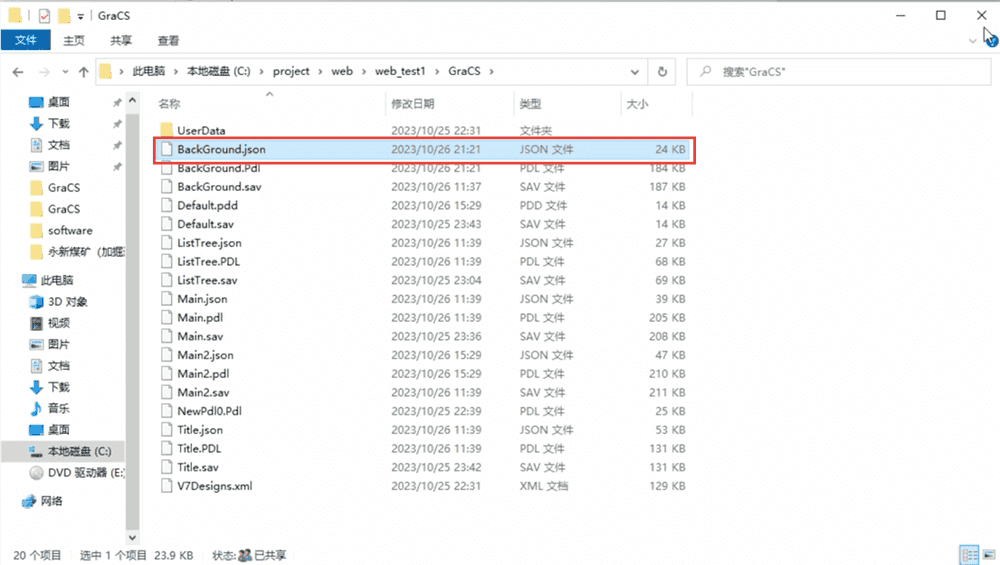The image size is (1000, 565).
Task: Click the Back navigation arrow
Action: 18,72
